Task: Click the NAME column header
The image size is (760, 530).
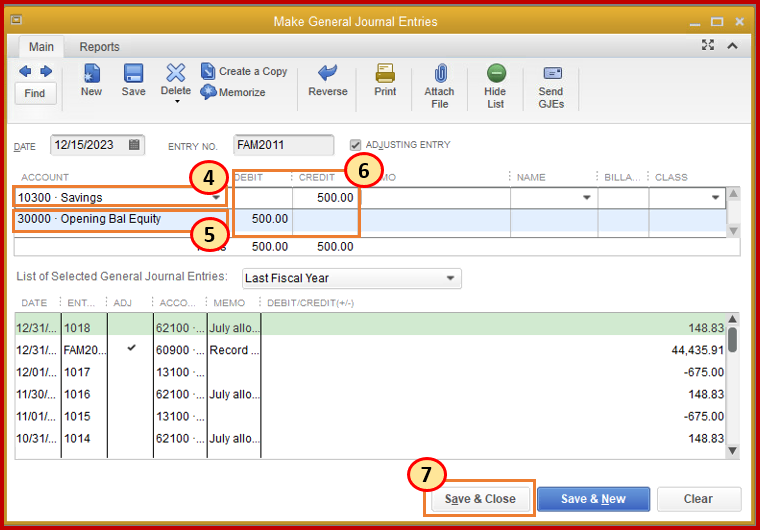Action: [531, 177]
